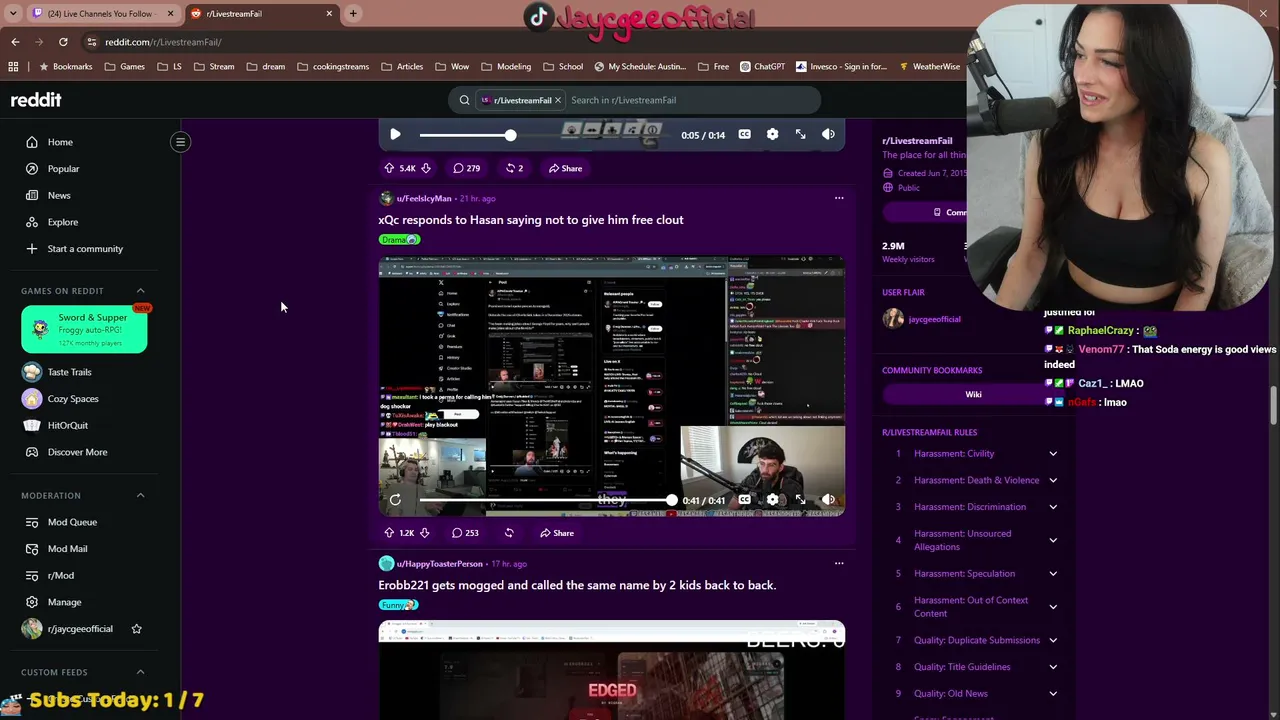This screenshot has height=720, width=1280.
Task: Open the Mod Queue
Action: pyautogui.click(x=72, y=522)
